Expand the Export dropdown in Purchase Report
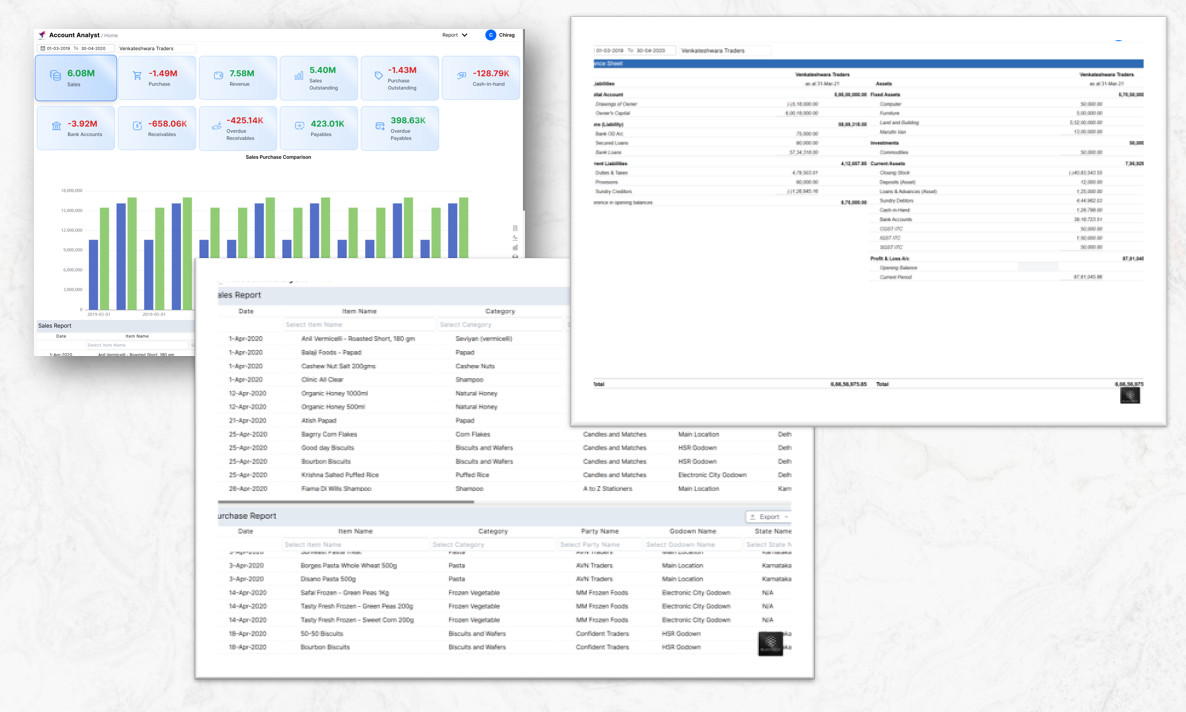This screenshot has width=1186, height=712. pos(769,517)
